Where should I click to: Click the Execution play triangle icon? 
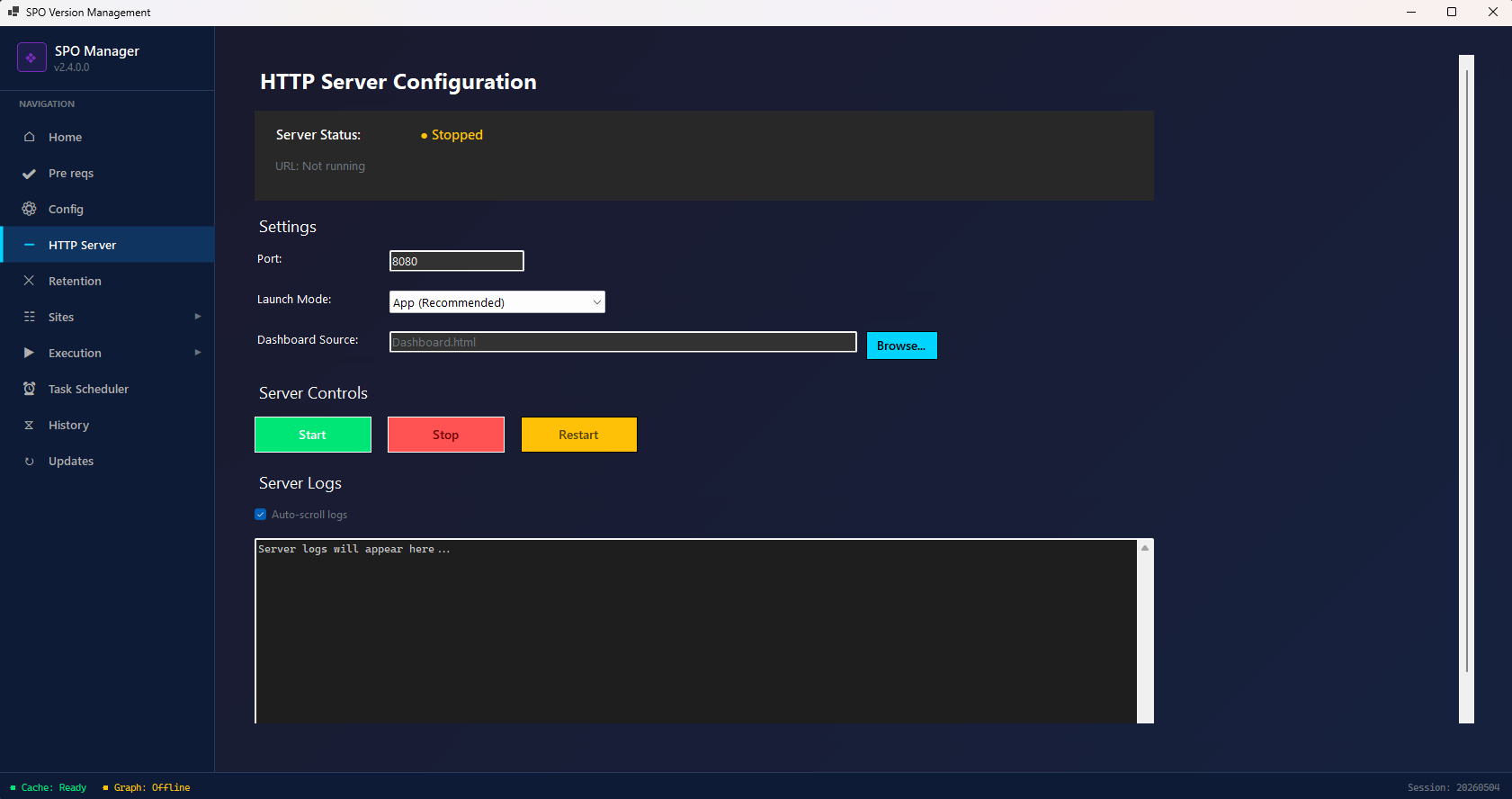(x=30, y=353)
